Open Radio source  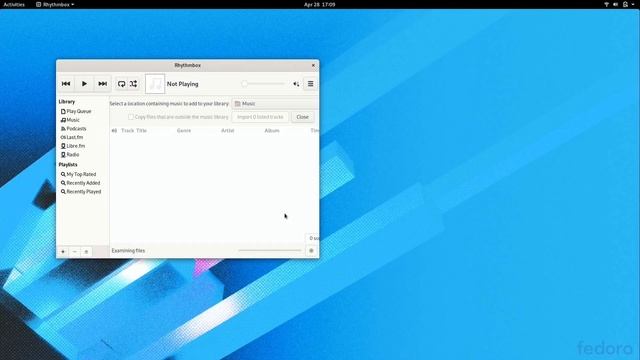click(x=70, y=155)
